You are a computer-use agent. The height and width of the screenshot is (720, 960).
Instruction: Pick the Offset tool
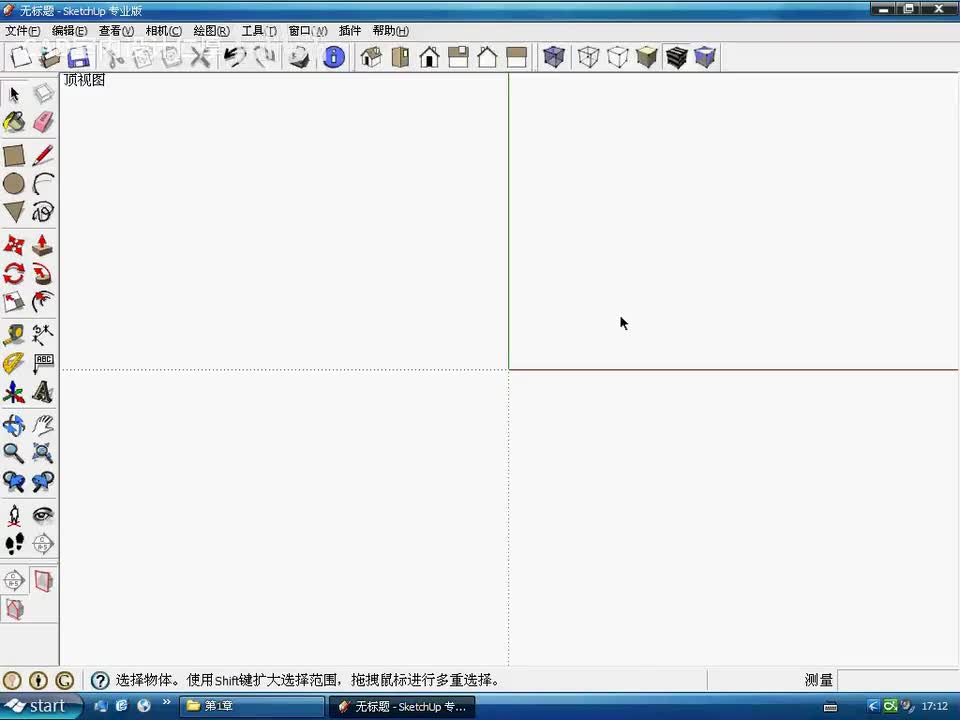coord(43,302)
